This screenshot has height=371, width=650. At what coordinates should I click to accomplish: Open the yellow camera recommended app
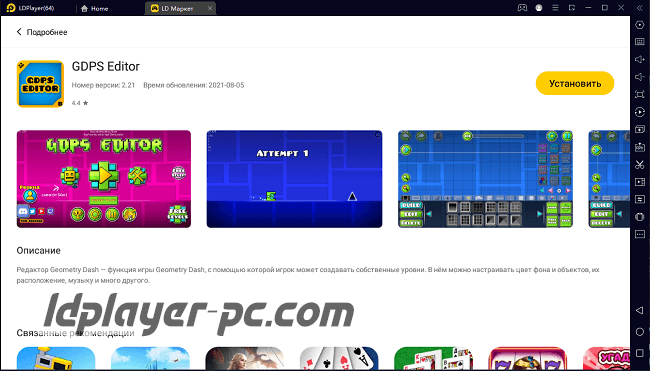pyautogui.click(x=56, y=358)
